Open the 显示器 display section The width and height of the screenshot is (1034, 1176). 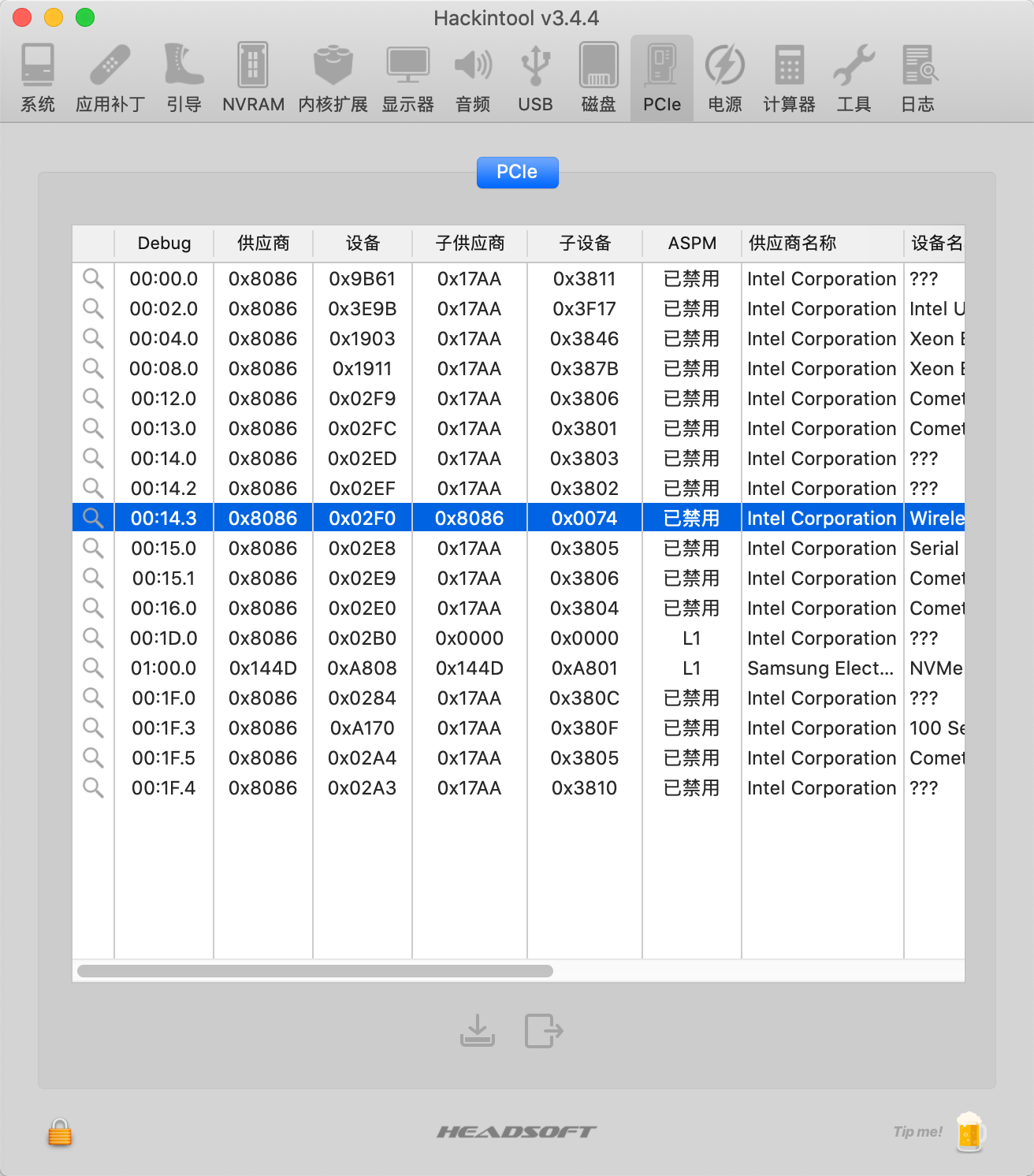tap(407, 78)
